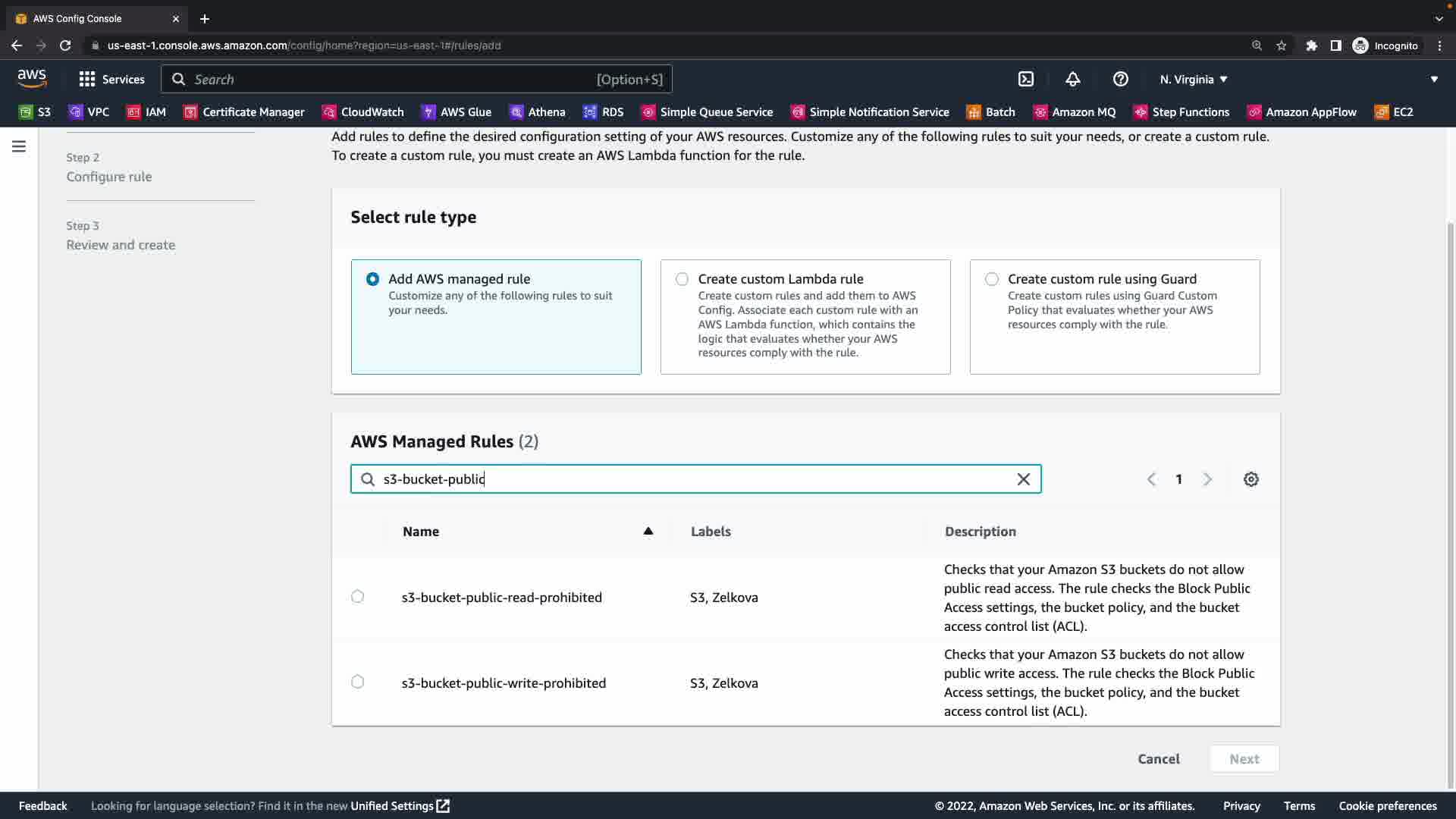1456x819 pixels.
Task: Open the CloudWatch bookmark shortcut
Action: tap(362, 111)
